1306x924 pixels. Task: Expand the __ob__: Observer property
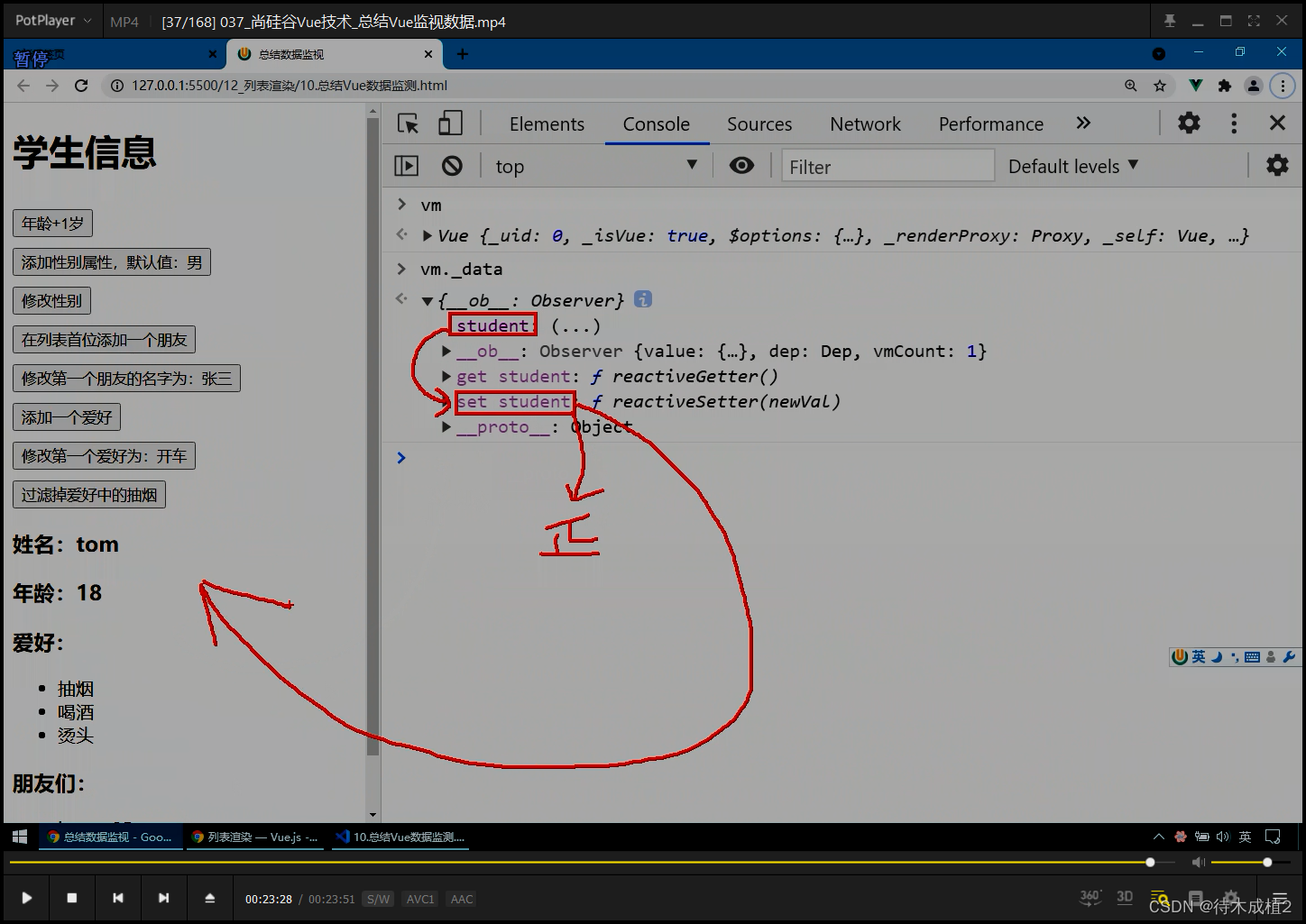pos(446,352)
